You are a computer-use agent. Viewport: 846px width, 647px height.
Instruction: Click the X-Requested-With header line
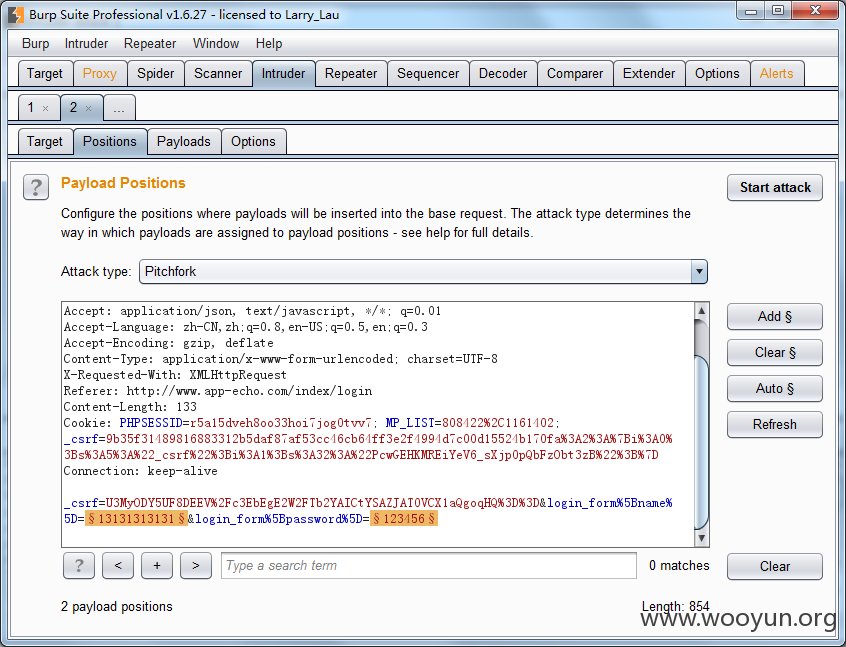pyautogui.click(x=175, y=375)
